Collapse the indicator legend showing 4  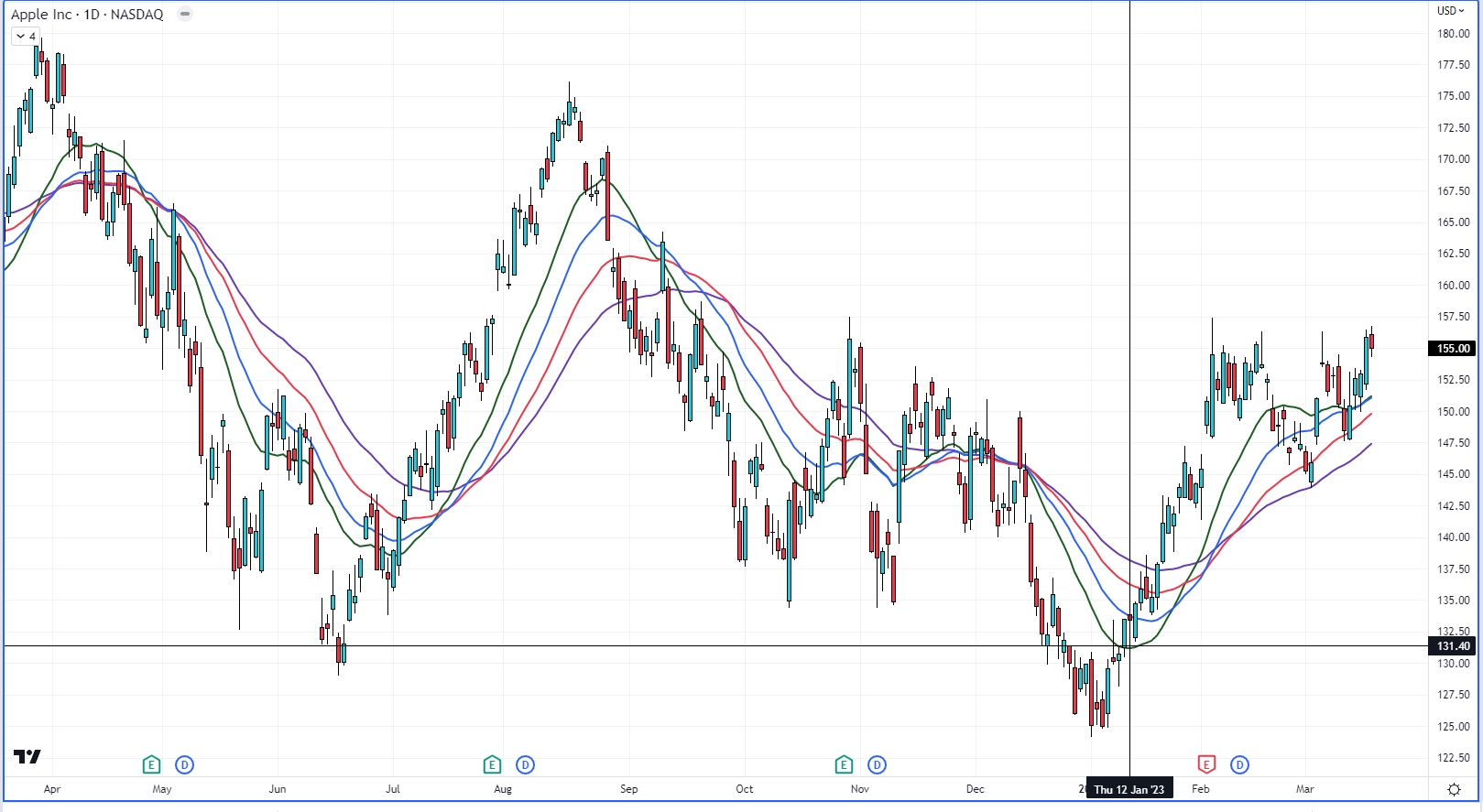(x=25, y=37)
